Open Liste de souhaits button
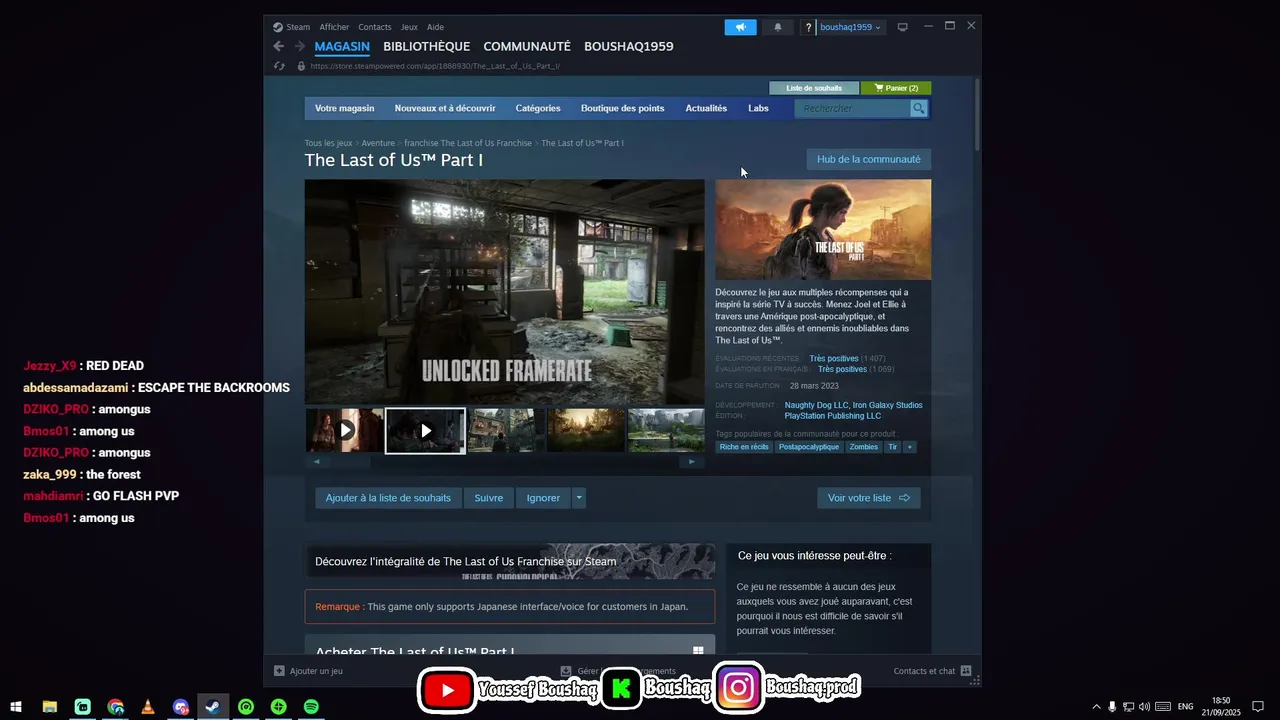The image size is (1280, 720). point(814,88)
